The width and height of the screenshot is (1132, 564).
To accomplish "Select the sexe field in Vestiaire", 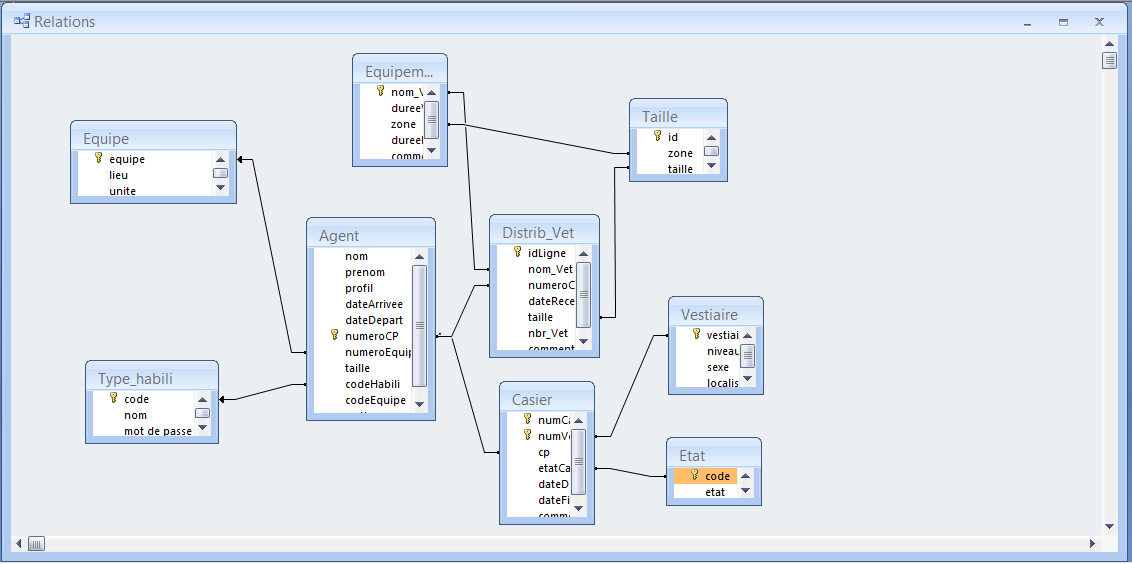I will pos(718,367).
